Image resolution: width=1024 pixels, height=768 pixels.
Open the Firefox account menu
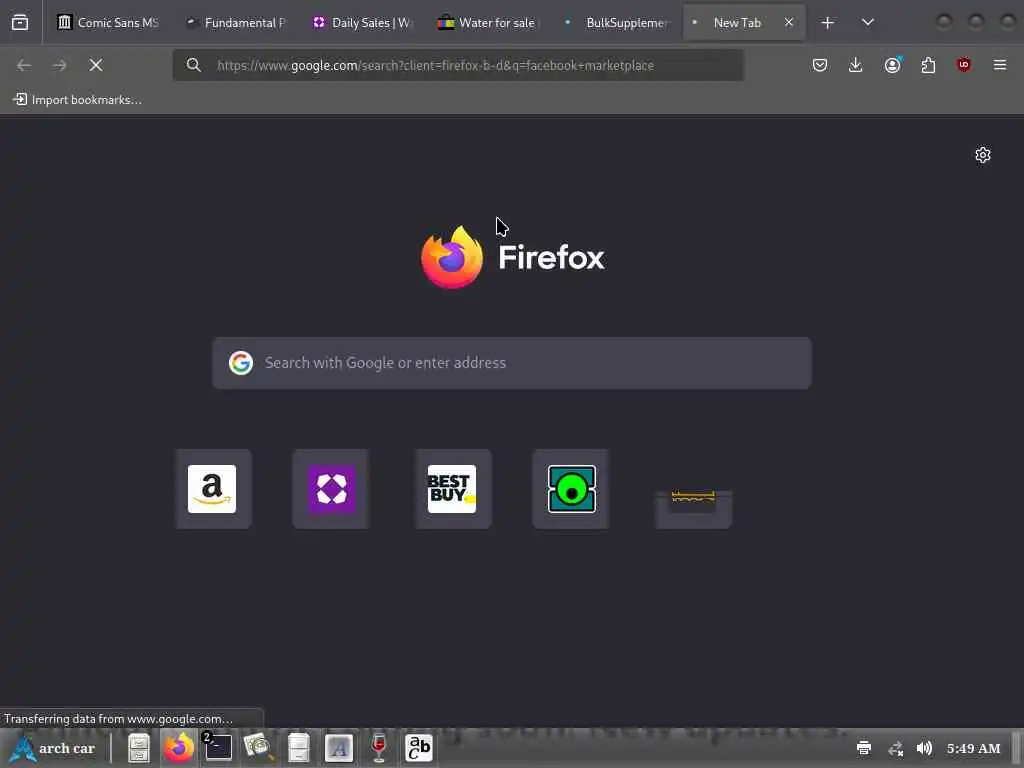point(892,65)
